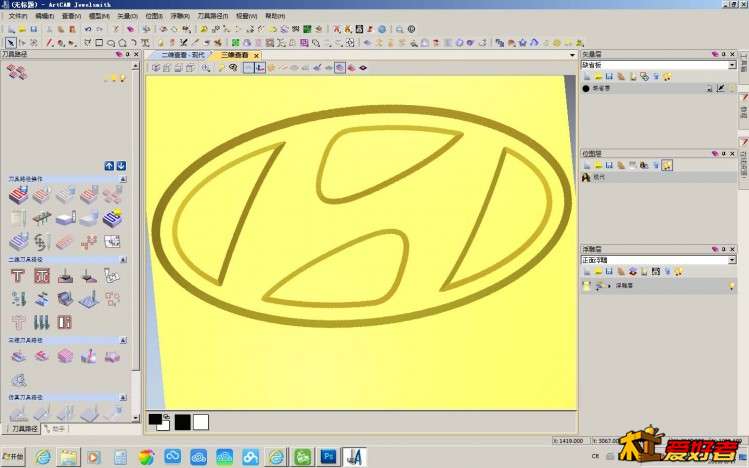Click the black colour circle of 缺省层

586,88
